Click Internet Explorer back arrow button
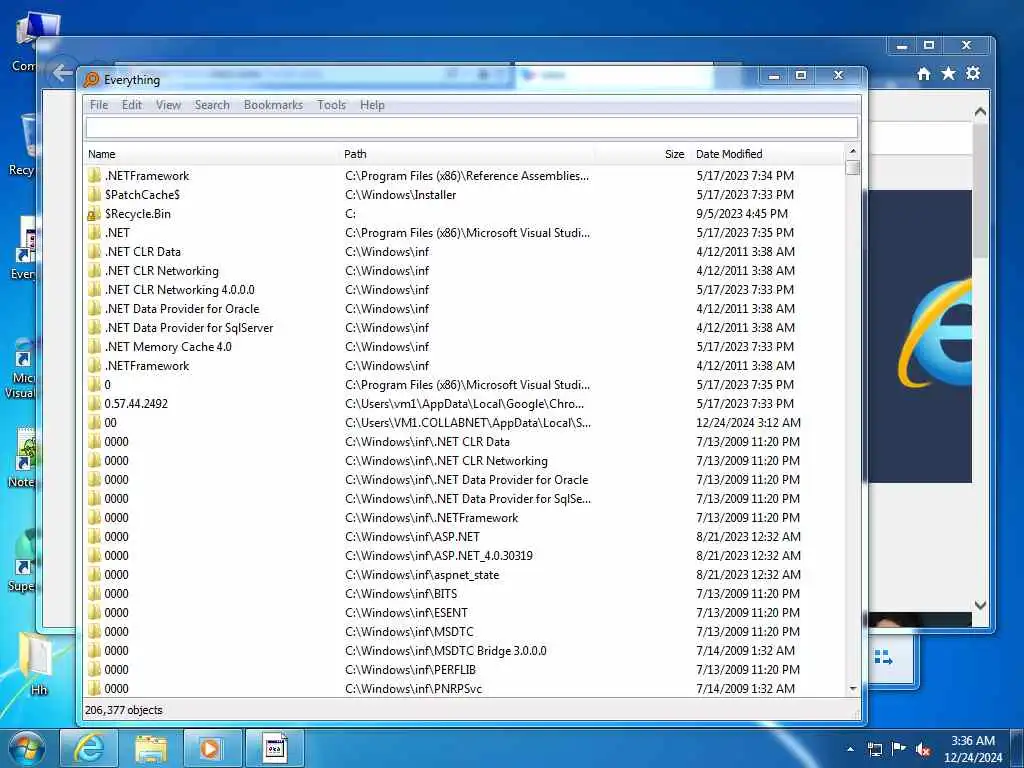Screen dimensions: 1024x768 coord(61,72)
